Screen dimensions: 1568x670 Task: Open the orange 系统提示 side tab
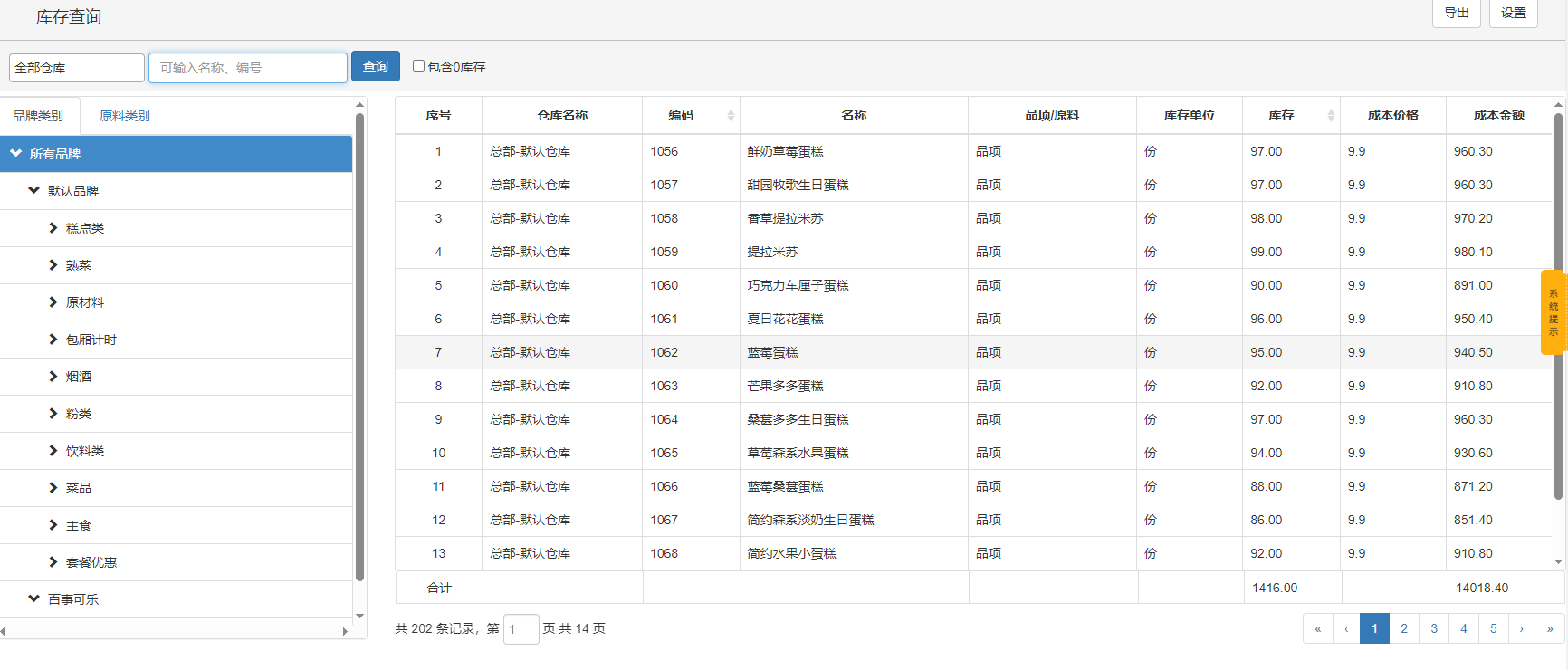click(x=1554, y=312)
